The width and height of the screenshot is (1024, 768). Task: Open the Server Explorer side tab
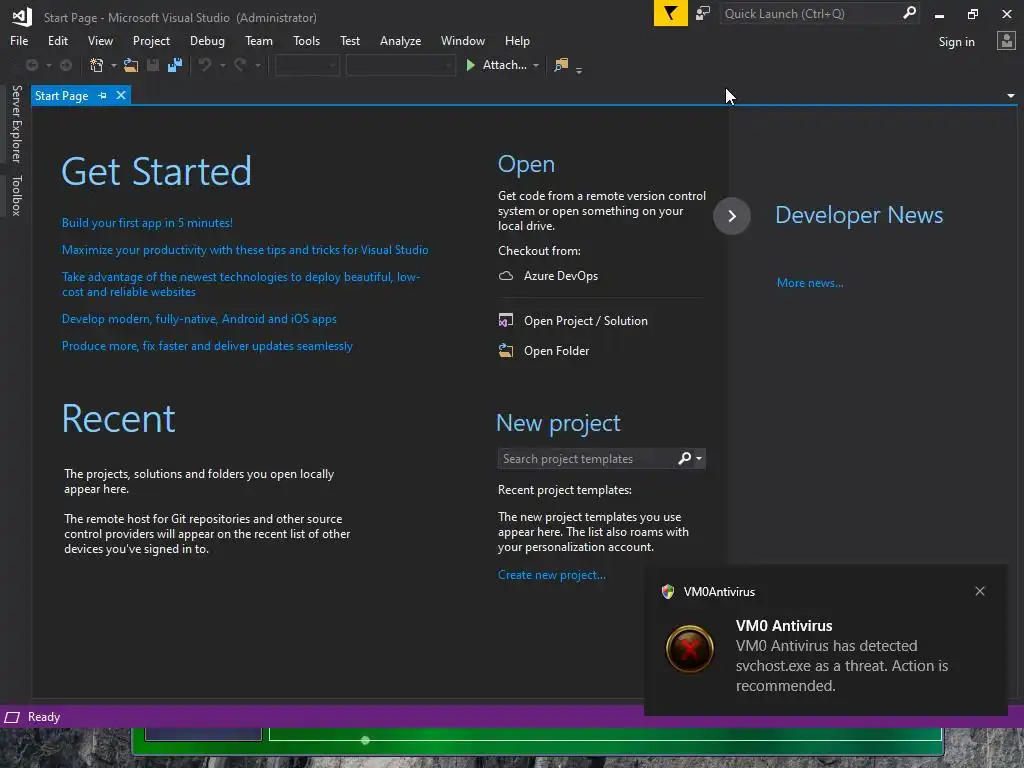click(x=16, y=123)
